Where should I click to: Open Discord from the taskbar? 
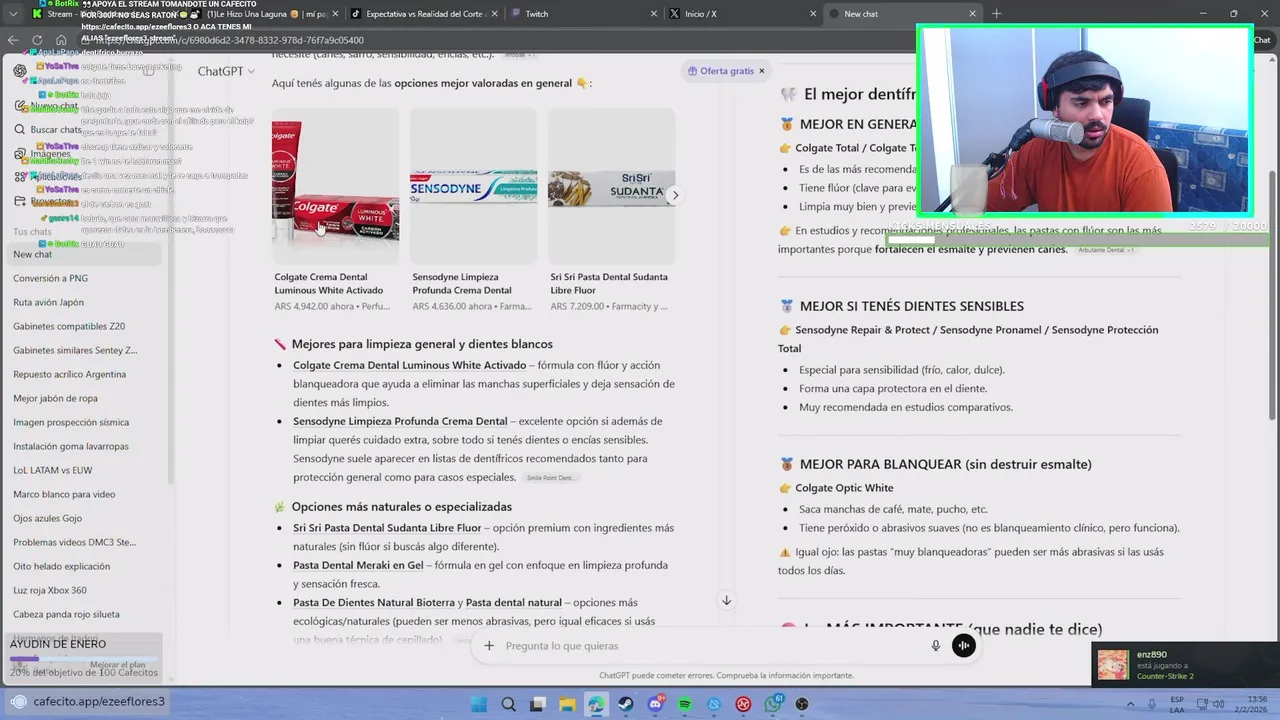pyautogui.click(x=655, y=704)
